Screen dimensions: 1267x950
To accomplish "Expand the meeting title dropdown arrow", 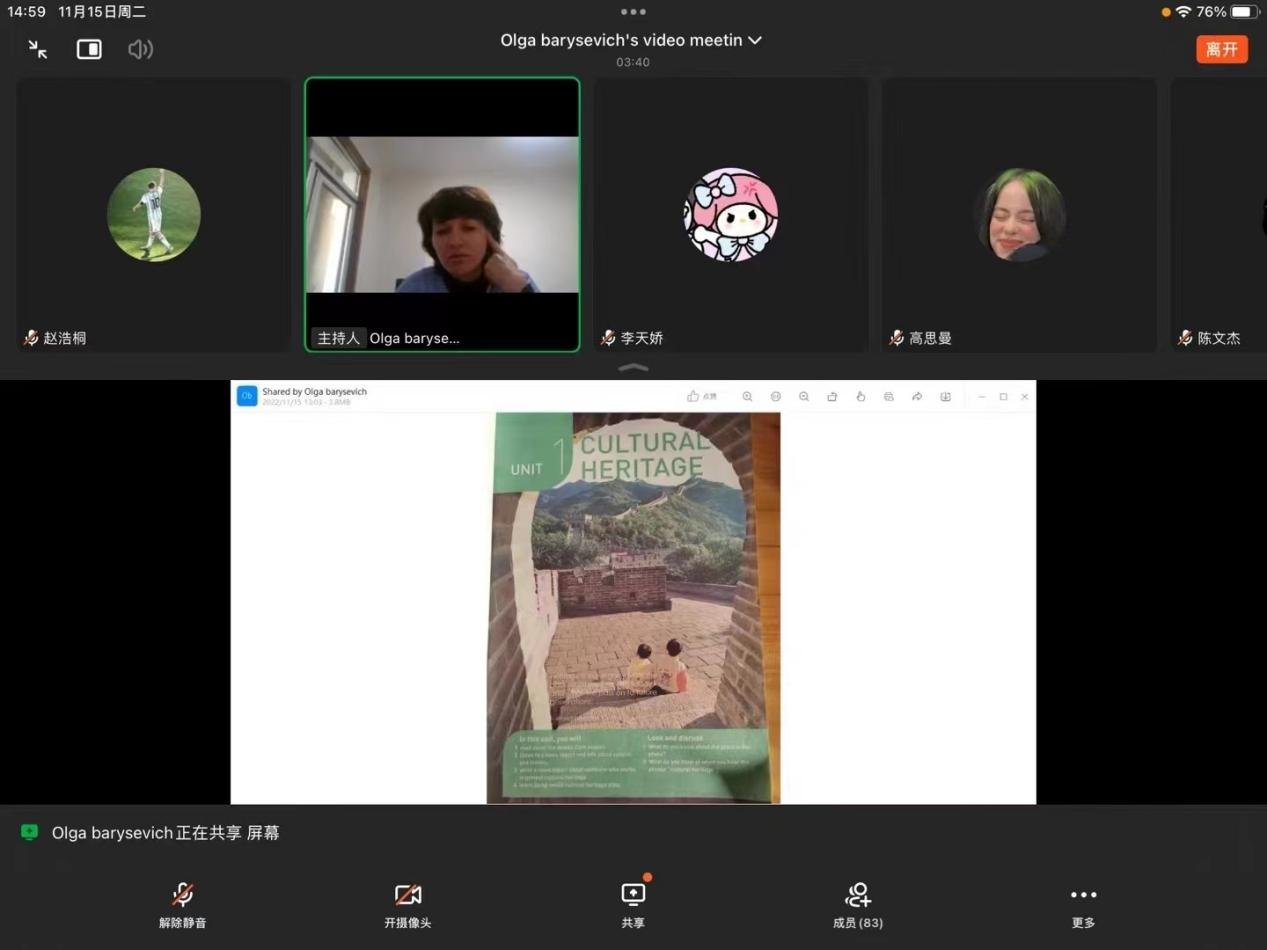I will [x=755, y=40].
